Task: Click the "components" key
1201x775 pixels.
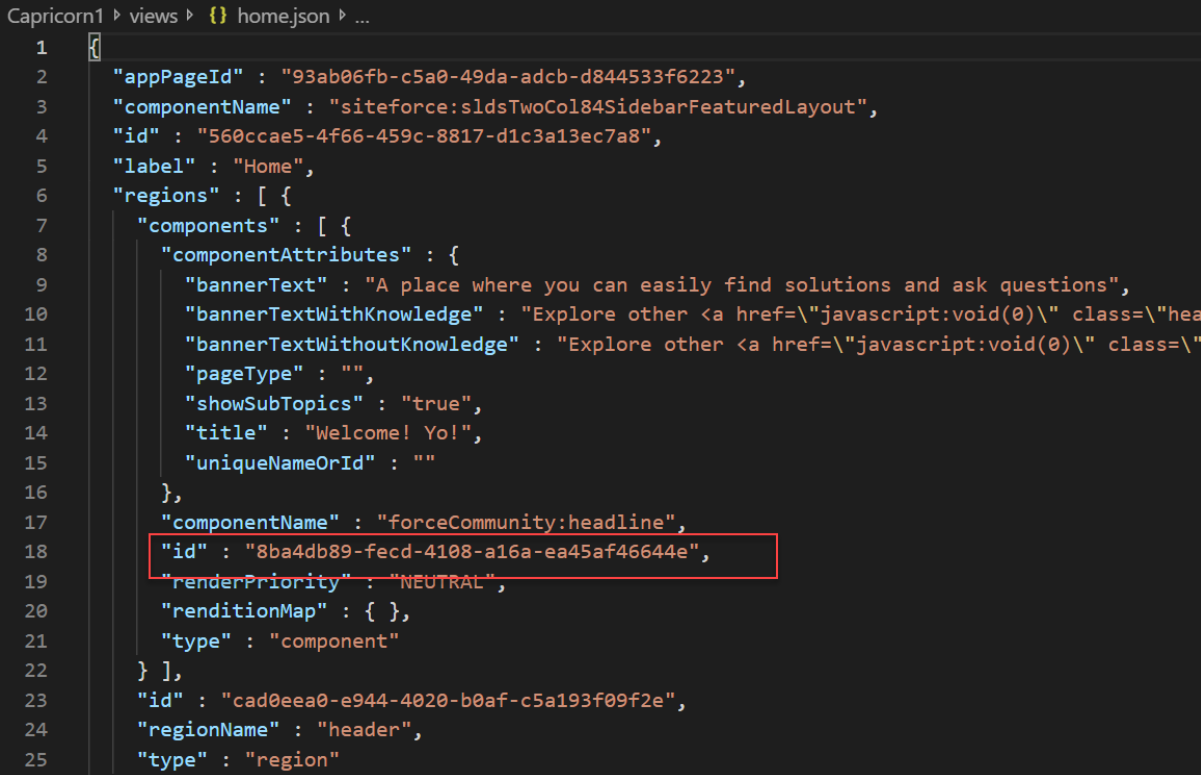Action: [x=208, y=226]
